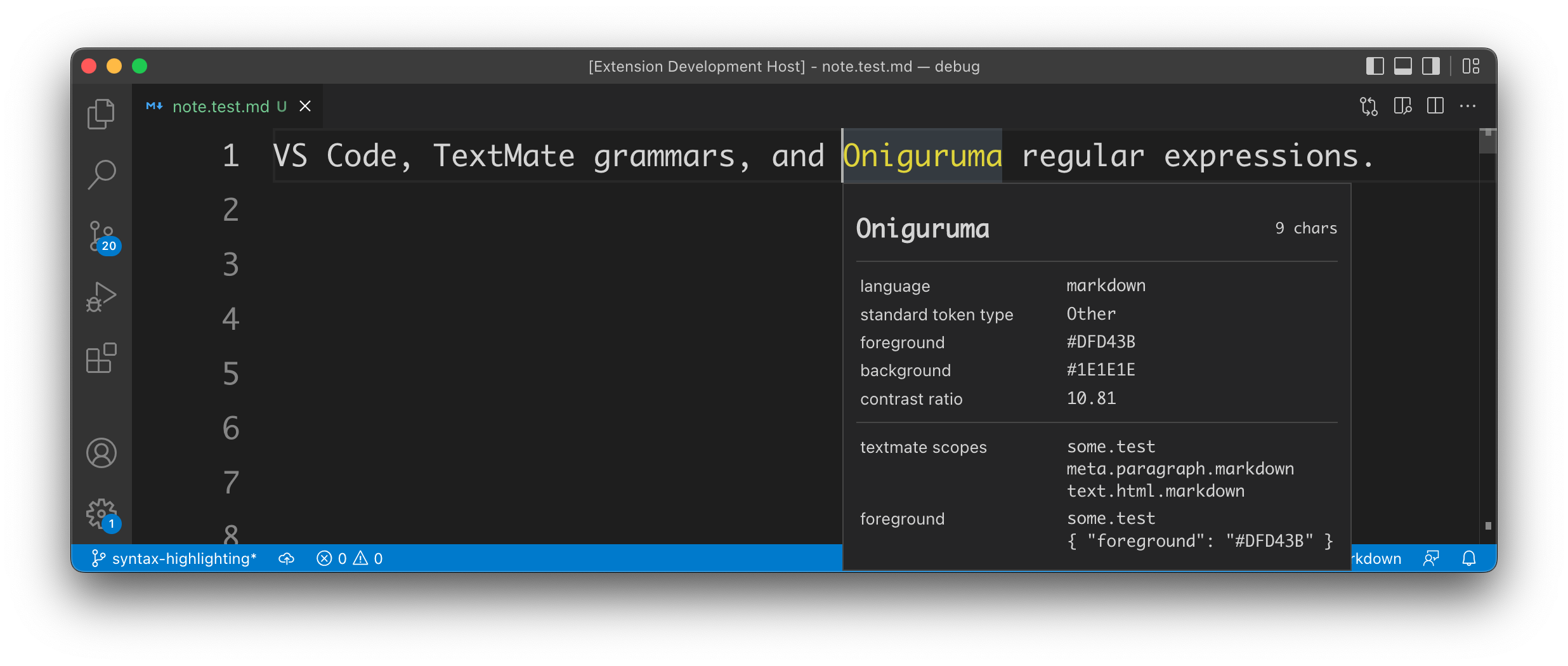Click the foreground value #DFD43B
The width and height of the screenshot is (1568, 666).
[1101, 342]
